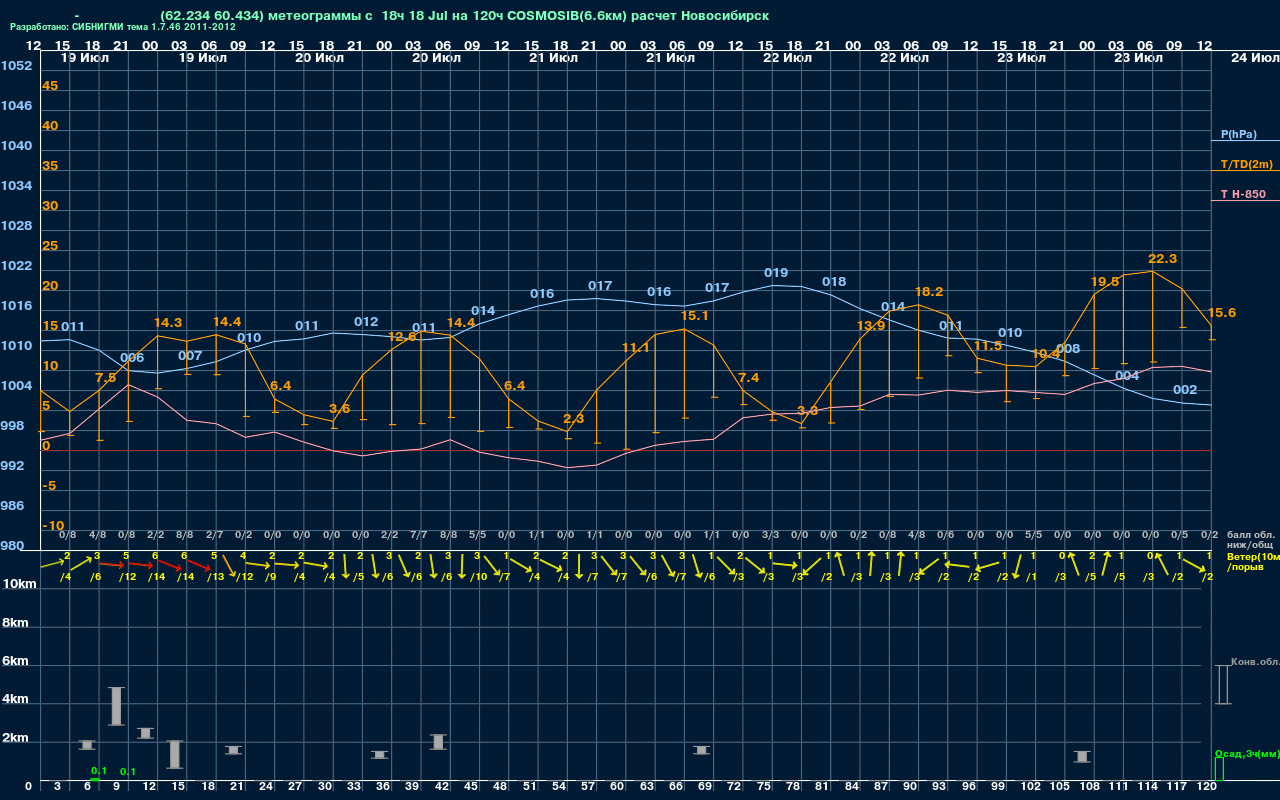Click the temperature label 11.1

click(x=636, y=348)
